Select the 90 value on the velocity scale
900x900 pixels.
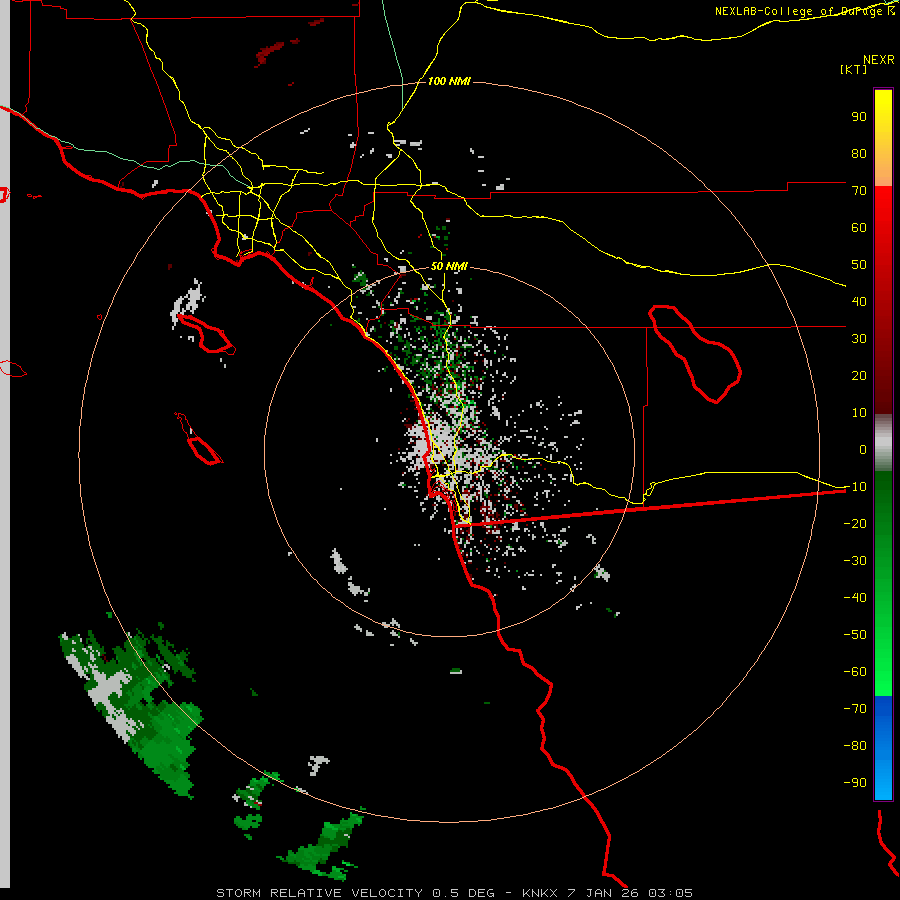click(x=859, y=117)
